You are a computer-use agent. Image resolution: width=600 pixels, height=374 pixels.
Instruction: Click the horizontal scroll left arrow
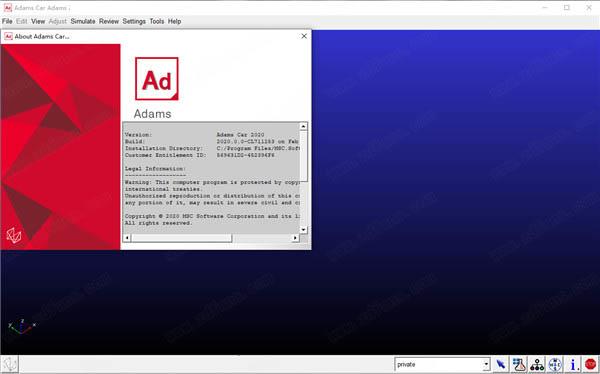tap(127, 238)
